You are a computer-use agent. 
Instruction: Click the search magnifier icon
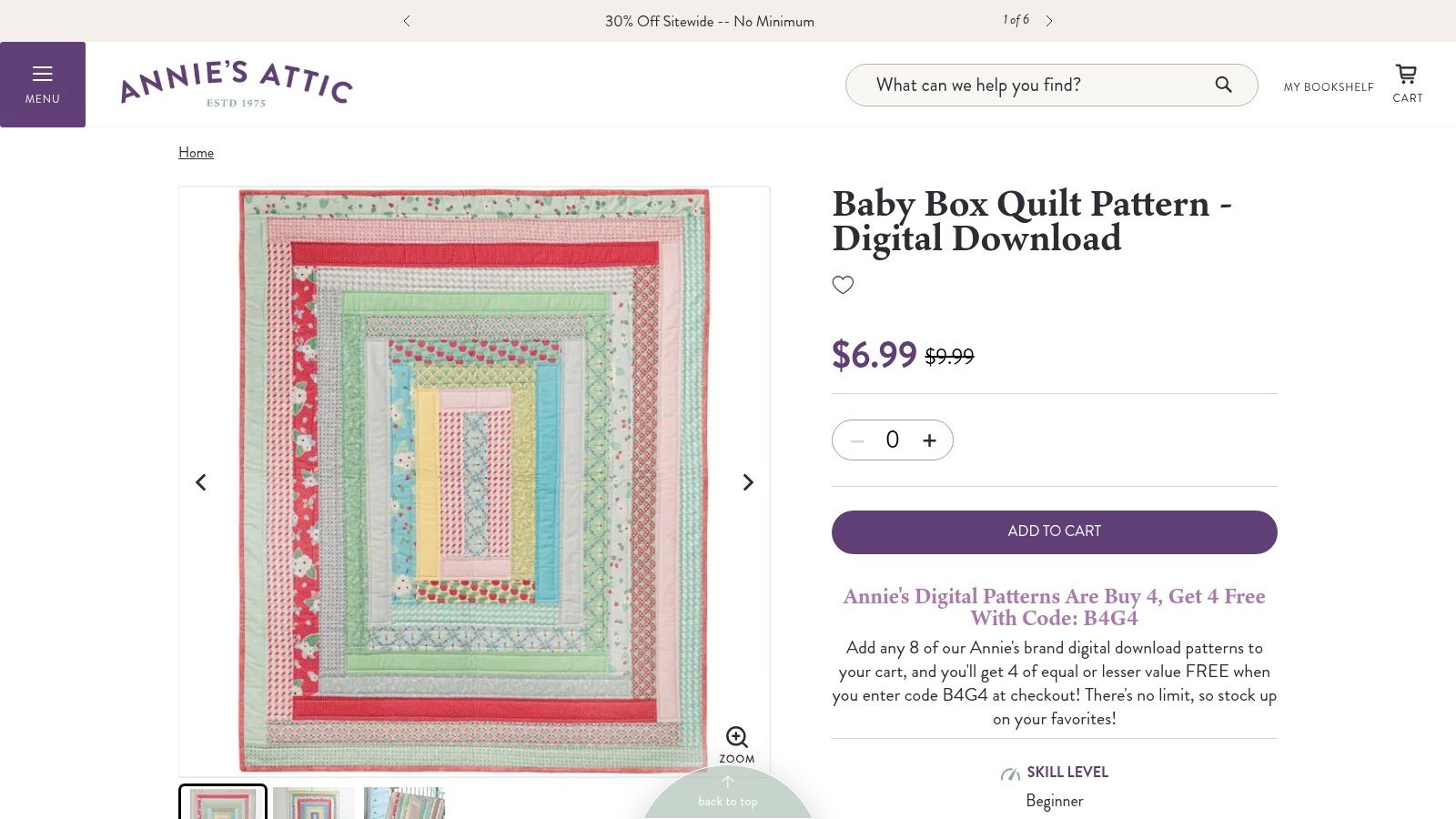1223,85
